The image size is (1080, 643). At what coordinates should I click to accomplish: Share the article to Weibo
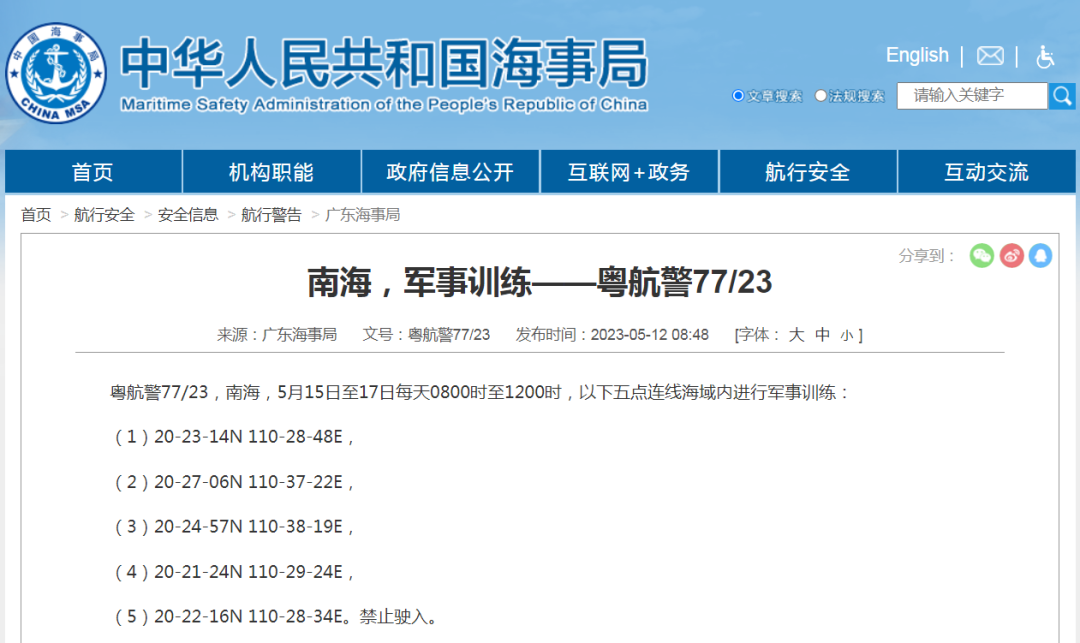pos(1012,256)
